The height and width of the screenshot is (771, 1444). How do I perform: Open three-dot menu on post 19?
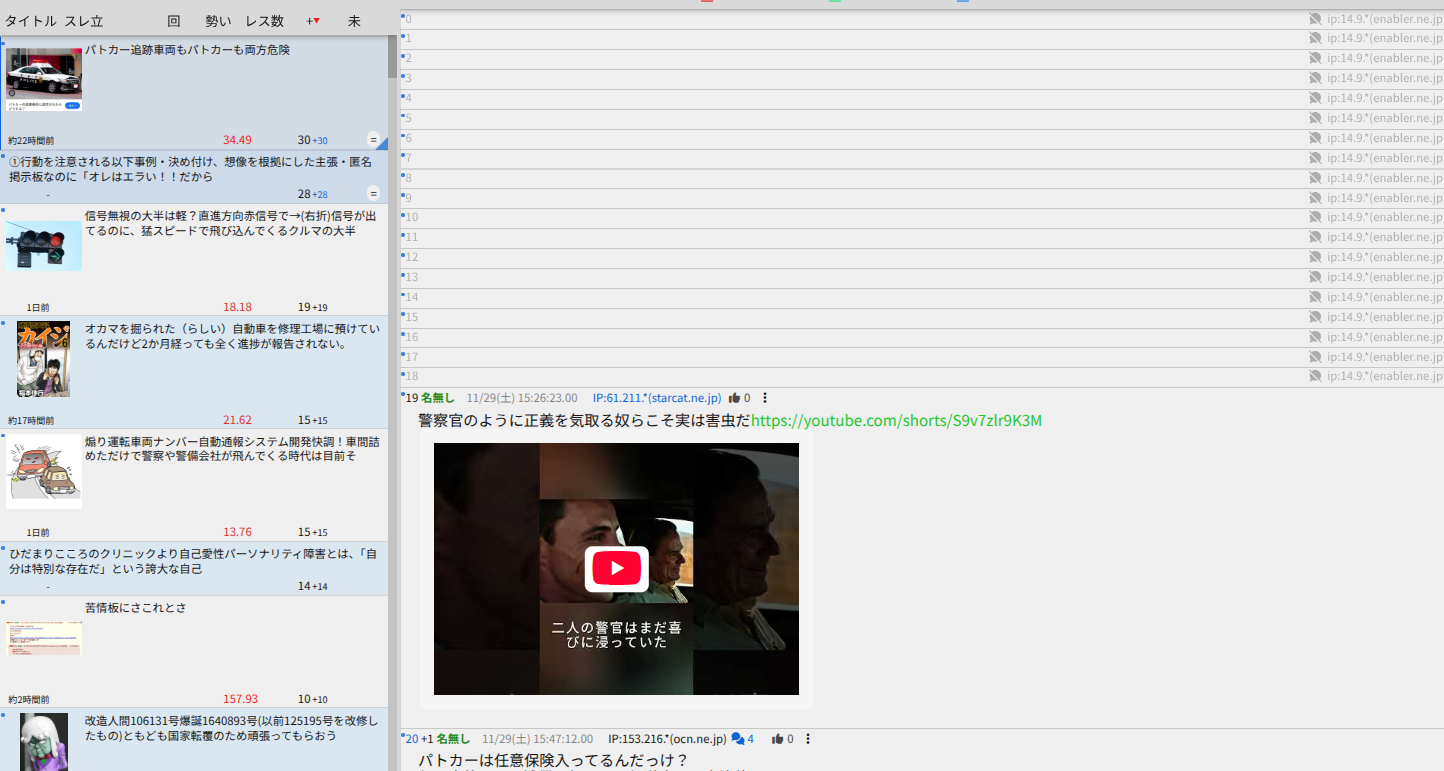click(x=765, y=398)
